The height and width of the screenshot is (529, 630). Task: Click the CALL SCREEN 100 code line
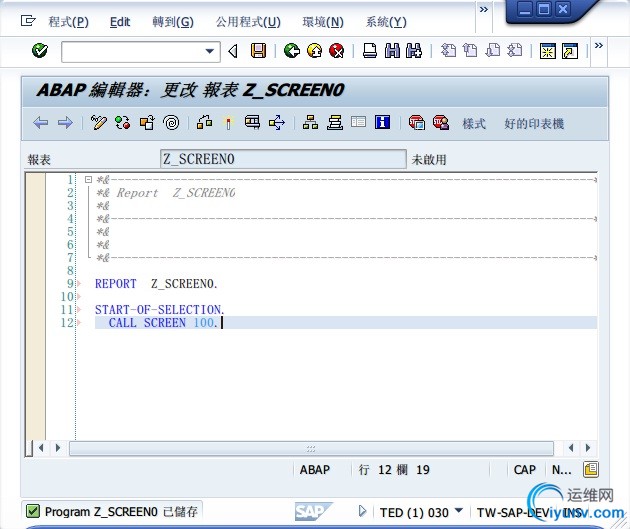click(x=346, y=323)
